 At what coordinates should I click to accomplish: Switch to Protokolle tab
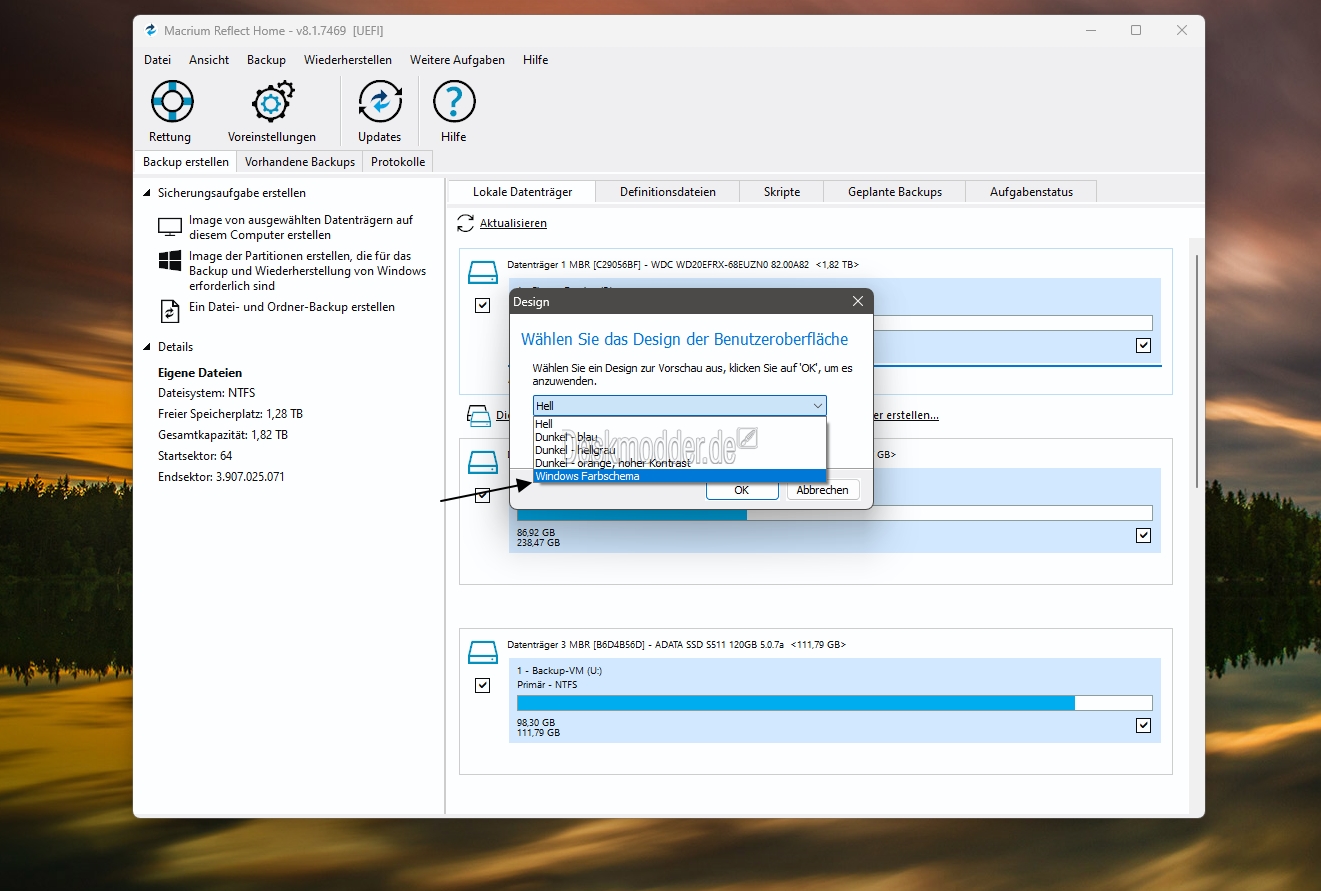coord(398,162)
